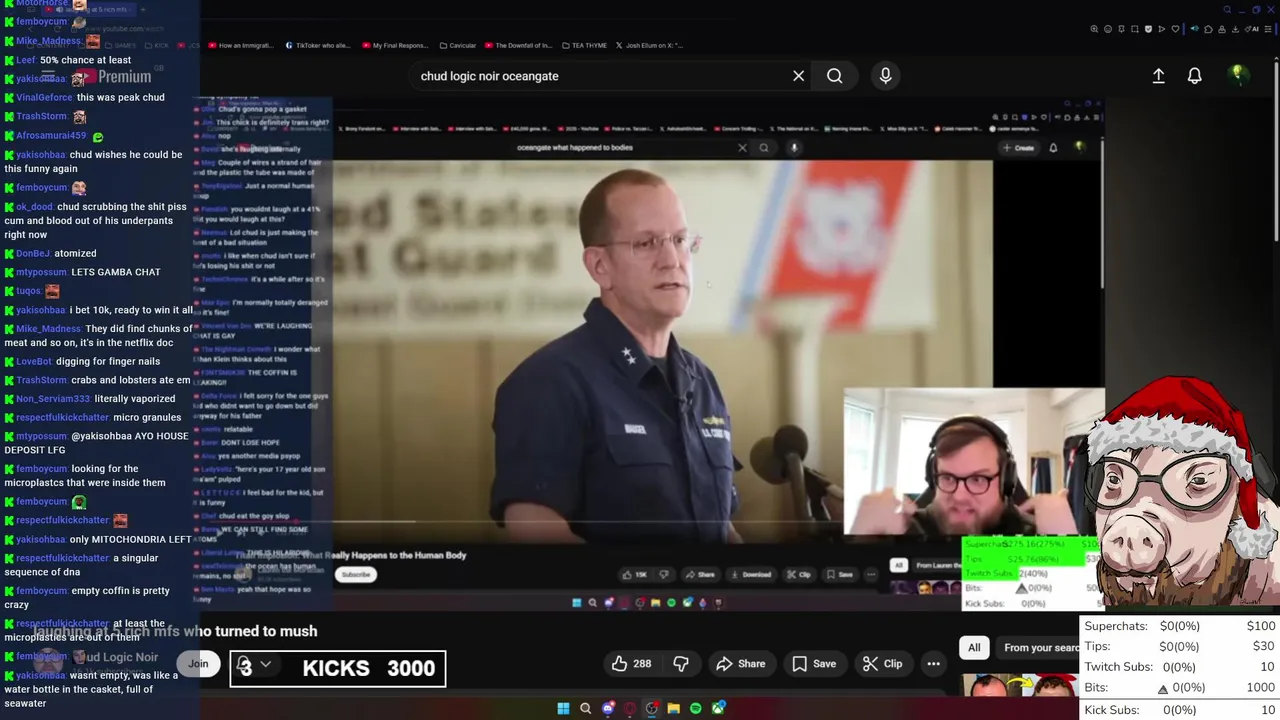Screen dimensions: 1280x720
Task: Open Windows Search from the taskbar
Action: 586,709
